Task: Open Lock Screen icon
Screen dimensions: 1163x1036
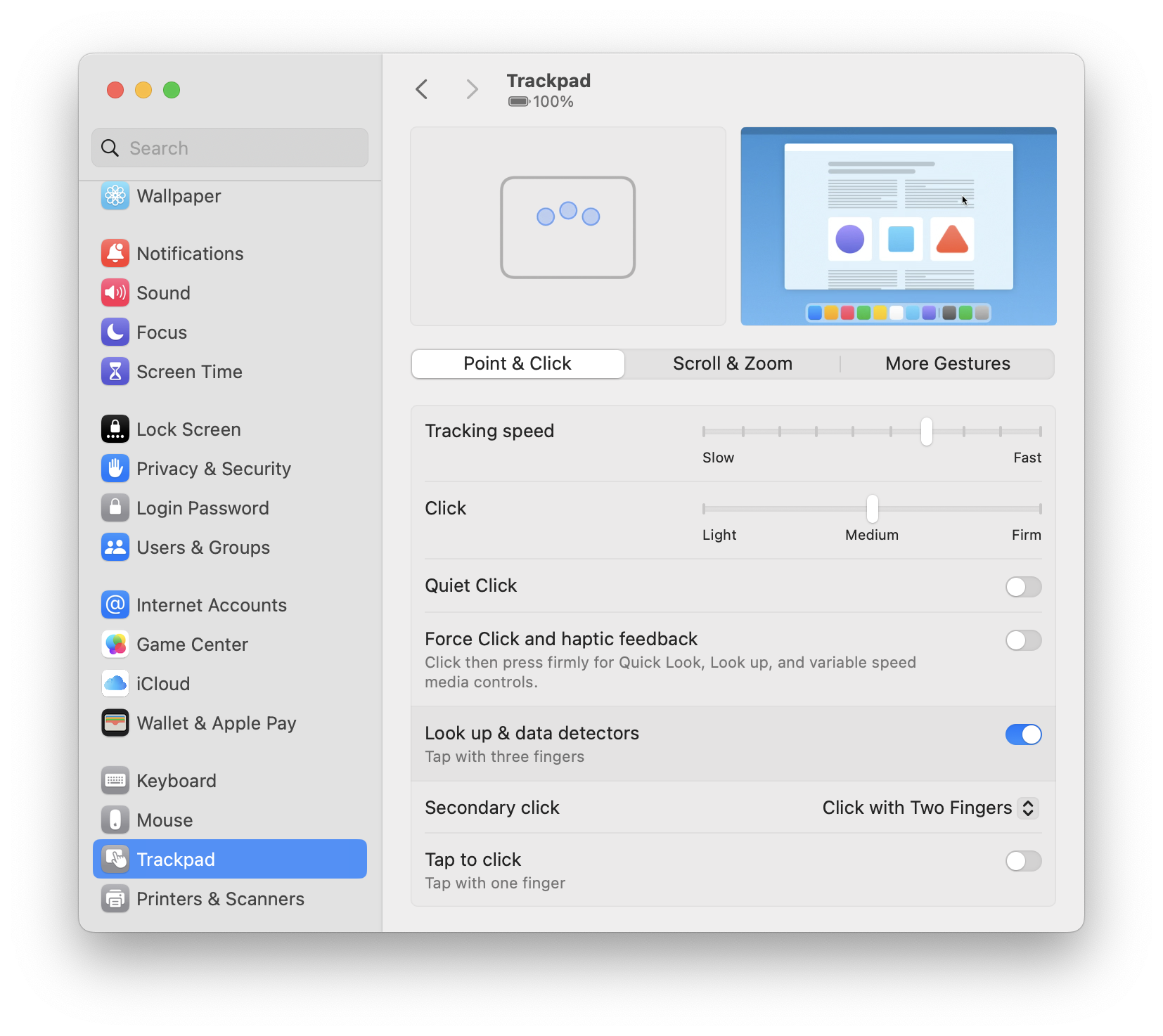Action: [x=115, y=429]
